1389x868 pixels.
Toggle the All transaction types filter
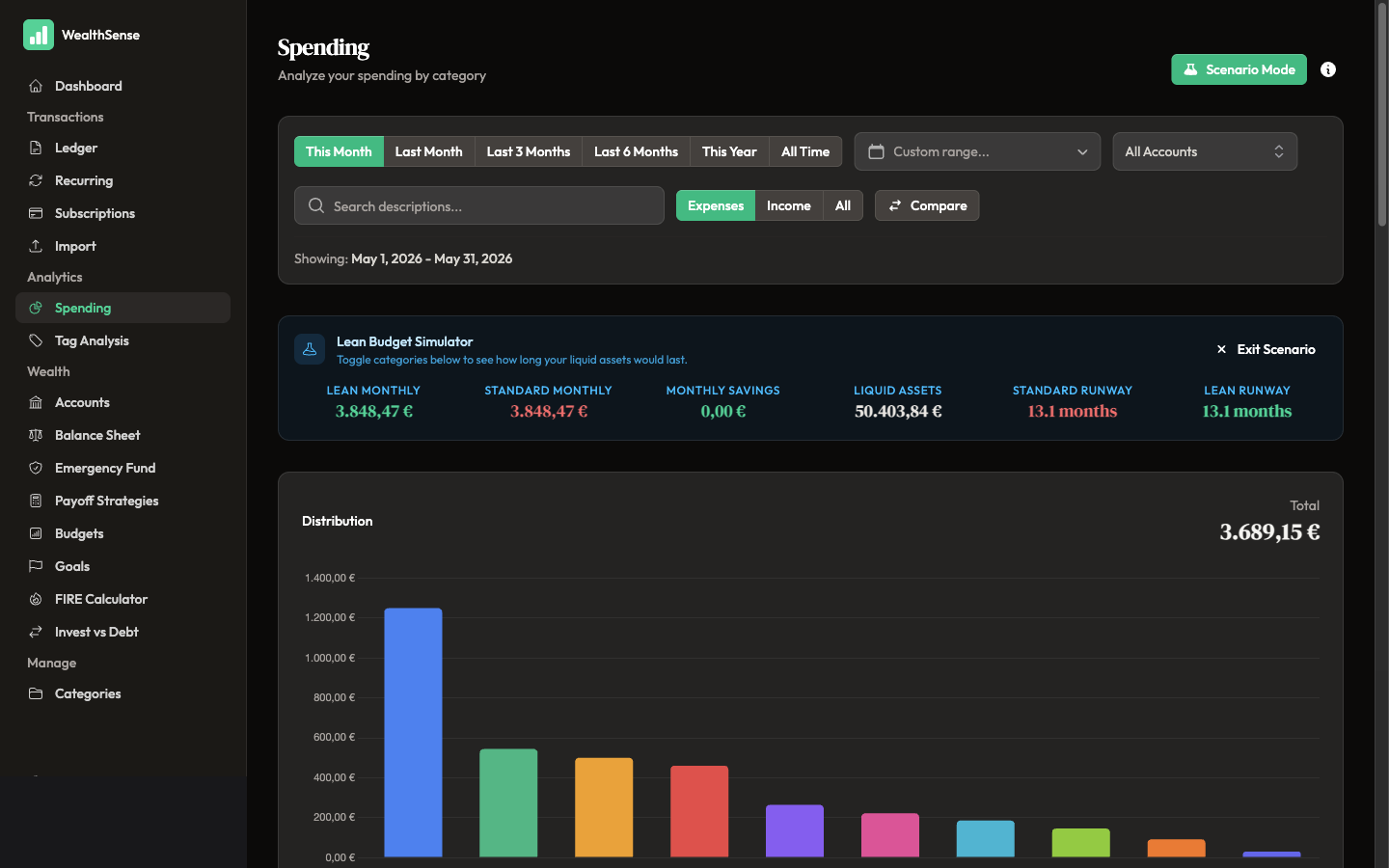click(843, 205)
